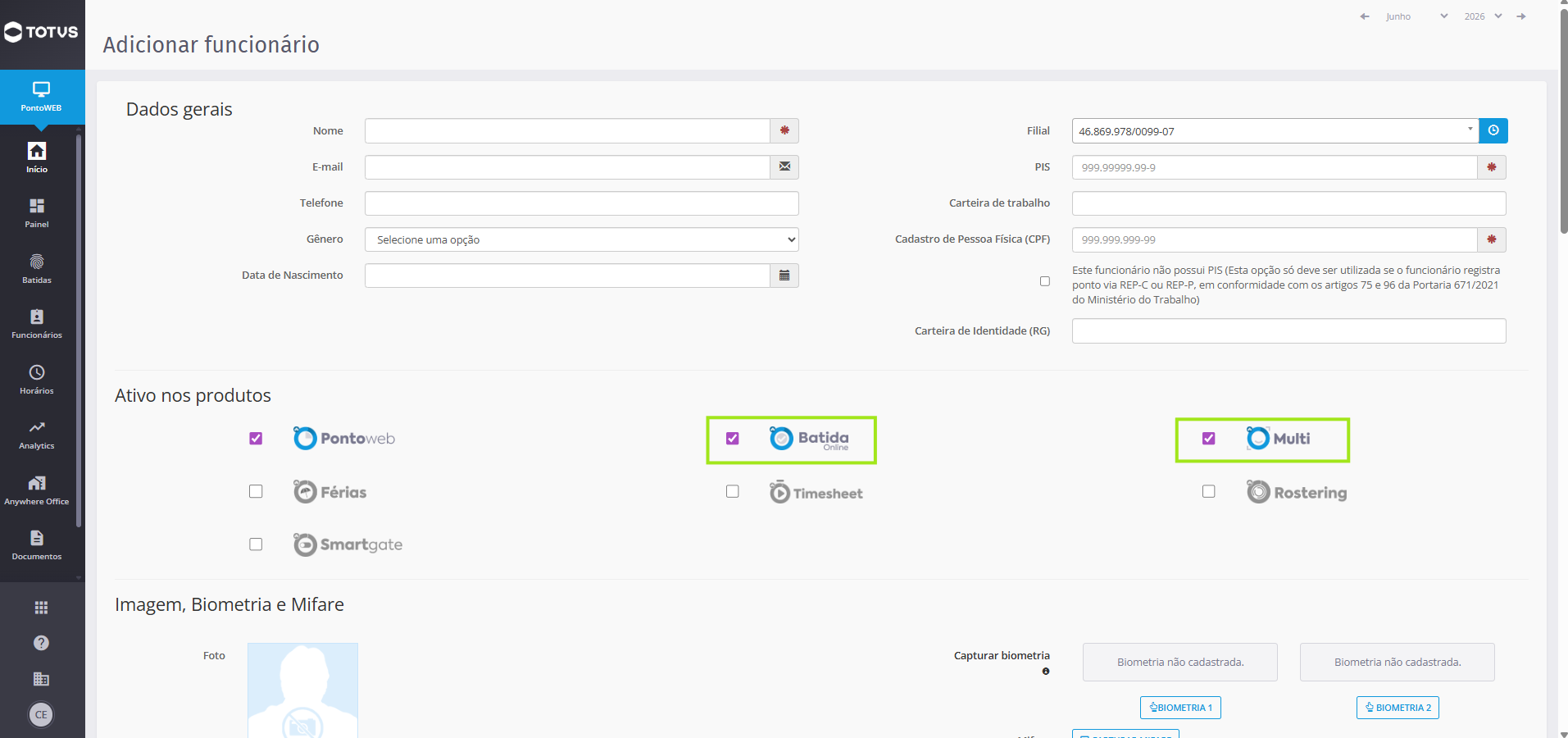
Task: Go to Início home page
Action: coord(37,157)
